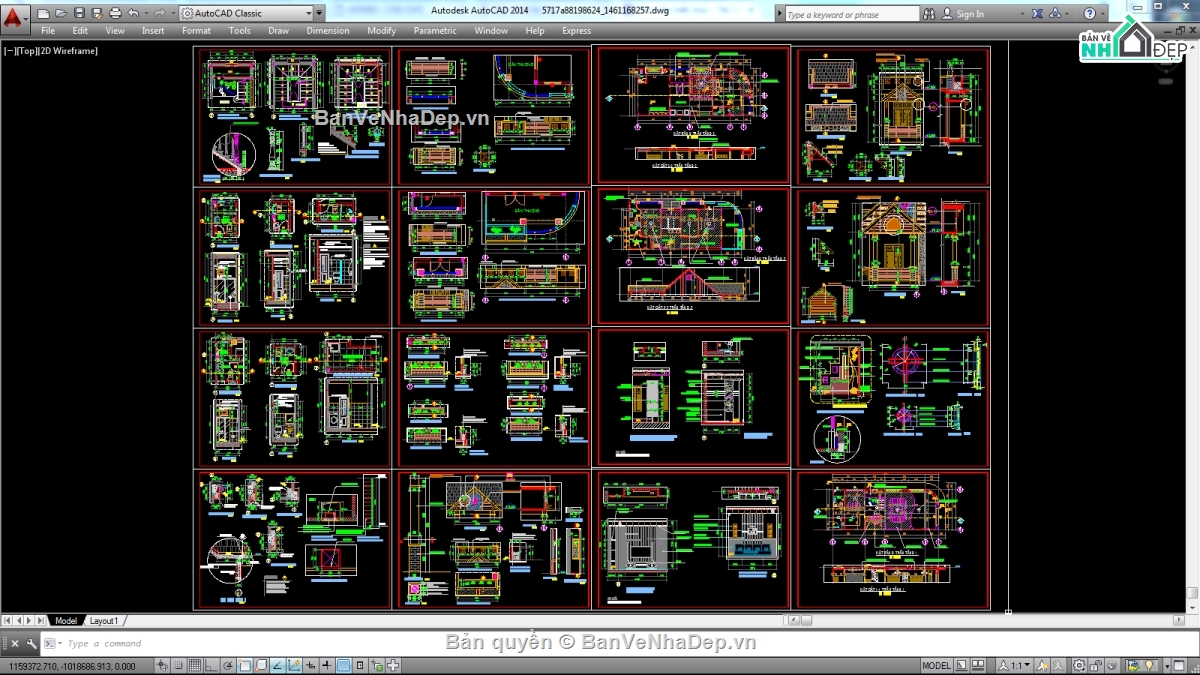The image size is (1200, 675).
Task: Click the customize wrench icon by command line
Action: tap(32, 644)
